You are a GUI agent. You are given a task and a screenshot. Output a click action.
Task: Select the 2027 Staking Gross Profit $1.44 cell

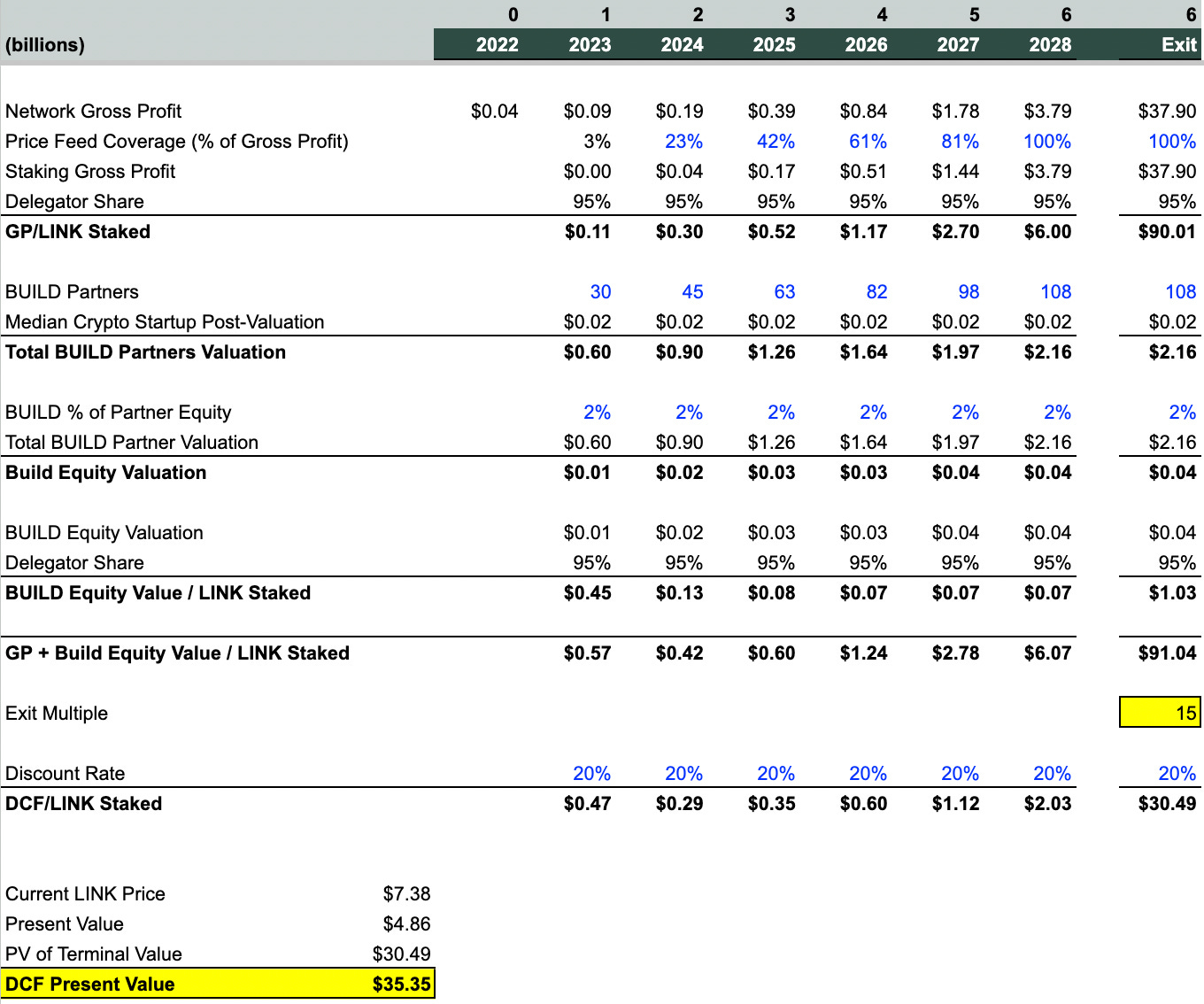(x=955, y=171)
